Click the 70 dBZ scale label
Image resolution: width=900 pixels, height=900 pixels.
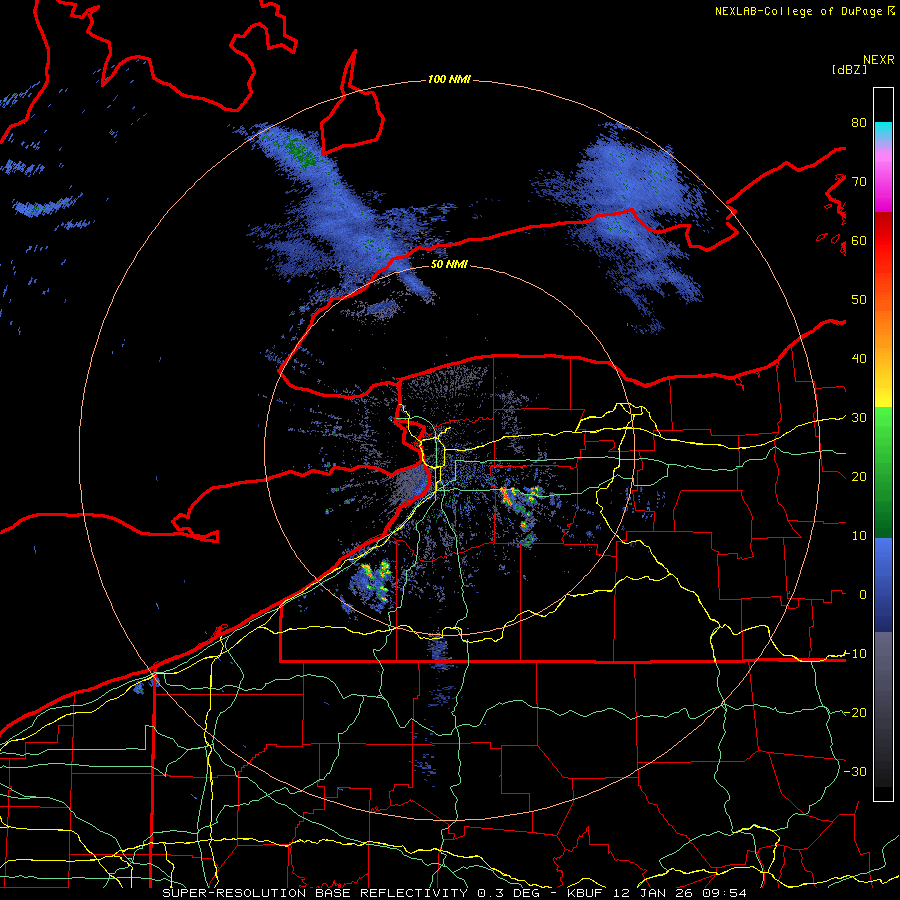click(859, 182)
